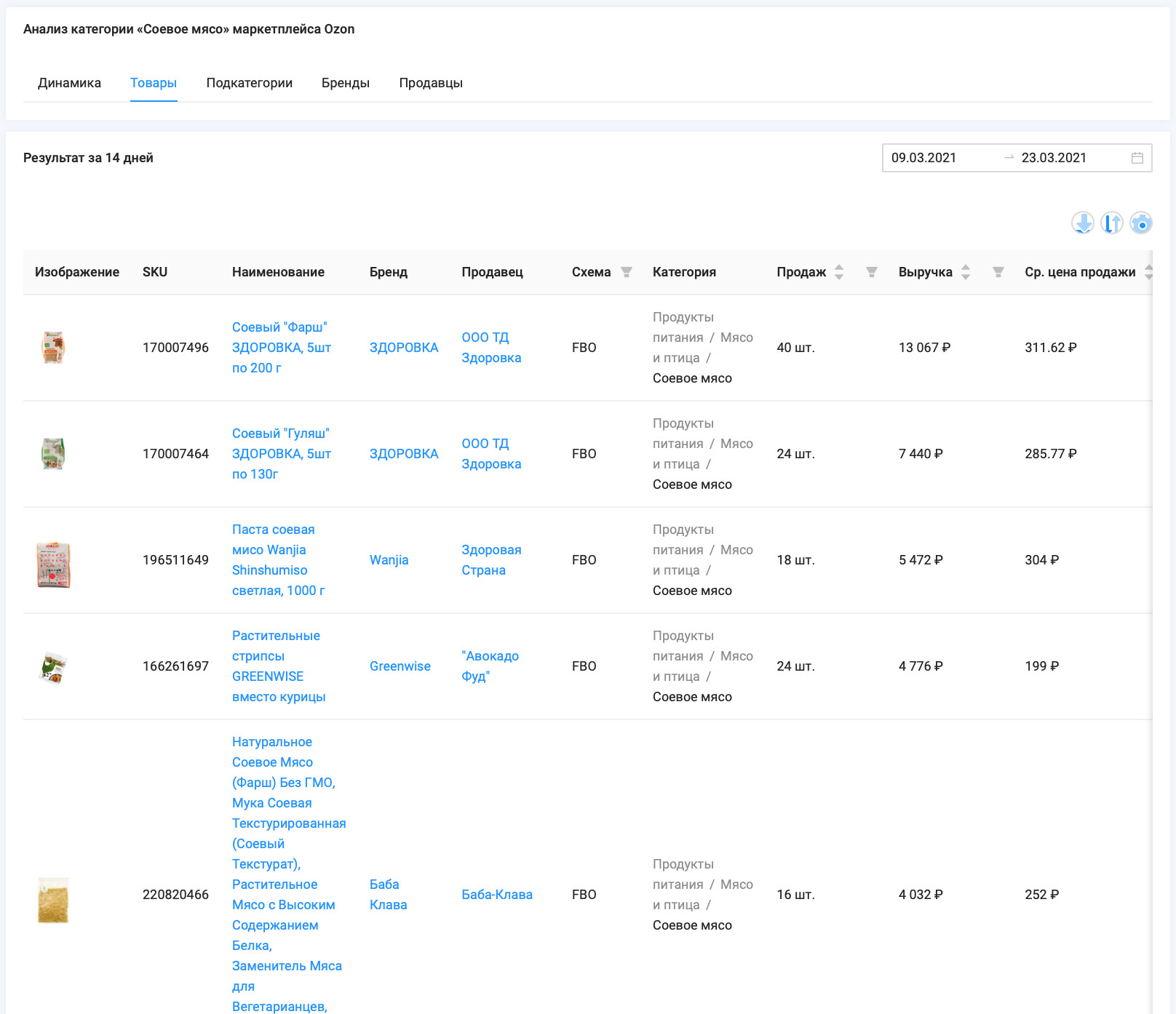Click FBO in the Wanjia row

pos(584,560)
